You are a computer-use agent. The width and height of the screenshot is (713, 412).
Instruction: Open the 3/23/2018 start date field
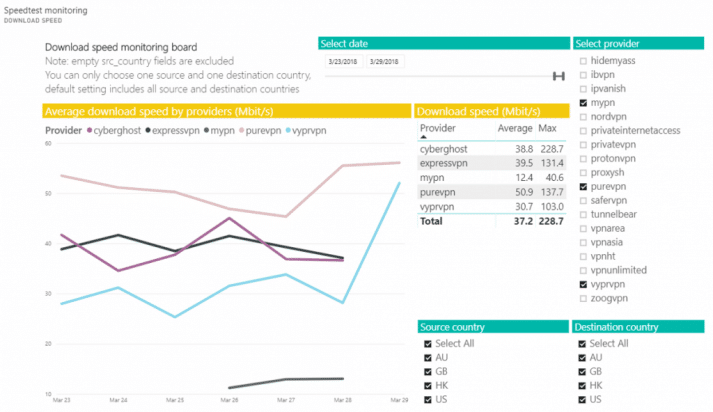click(344, 61)
